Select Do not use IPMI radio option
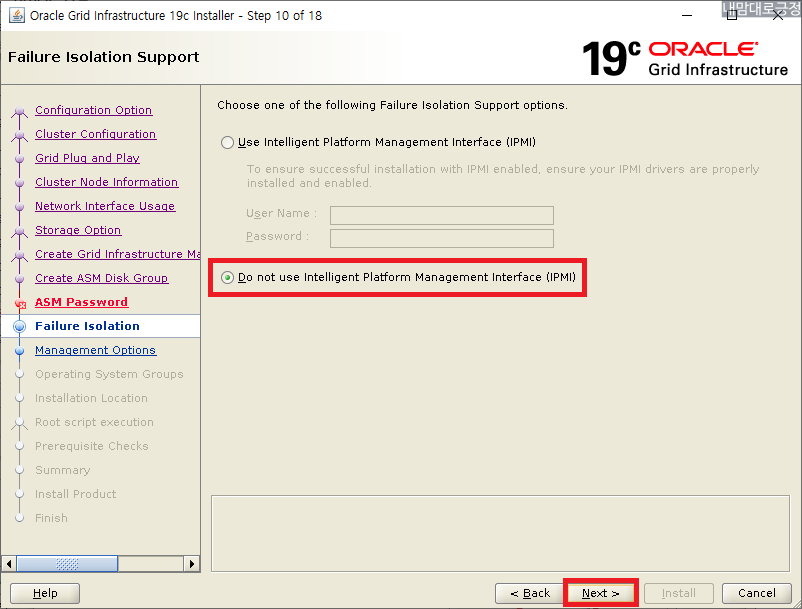Viewport: 802px width, 609px height. [227, 277]
